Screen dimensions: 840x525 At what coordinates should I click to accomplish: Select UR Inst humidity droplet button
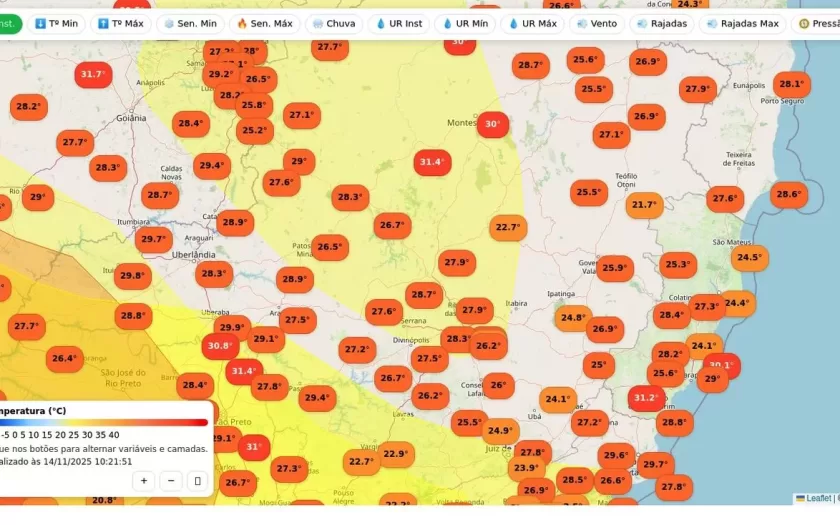point(400,23)
